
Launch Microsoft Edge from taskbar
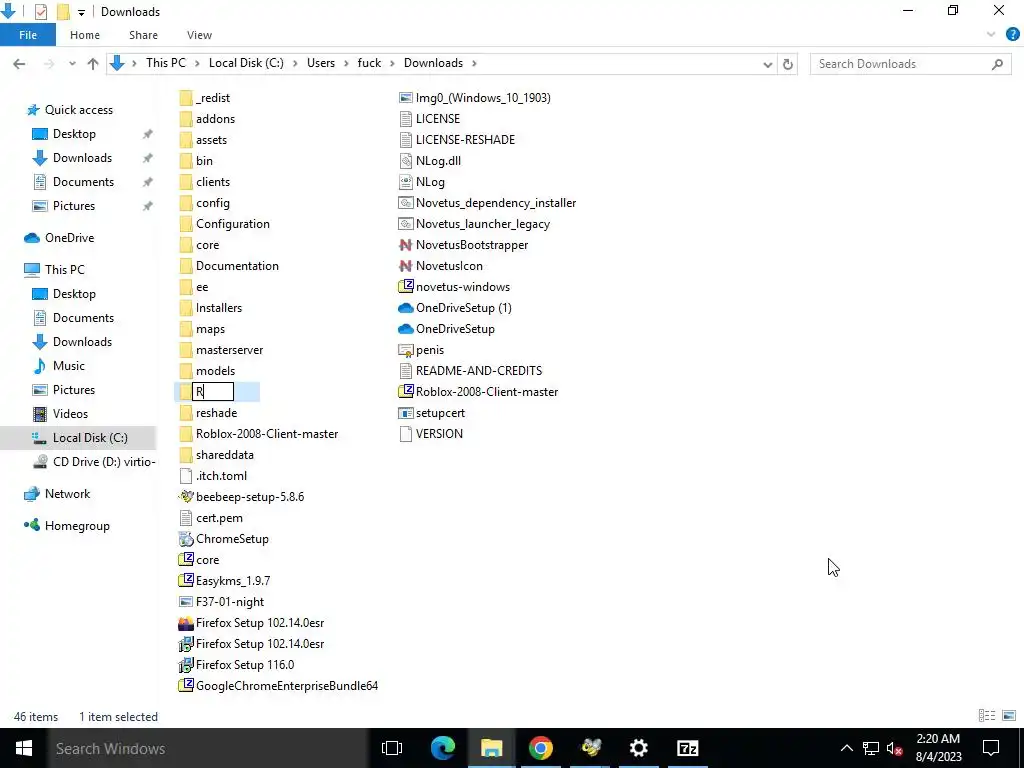pos(443,748)
